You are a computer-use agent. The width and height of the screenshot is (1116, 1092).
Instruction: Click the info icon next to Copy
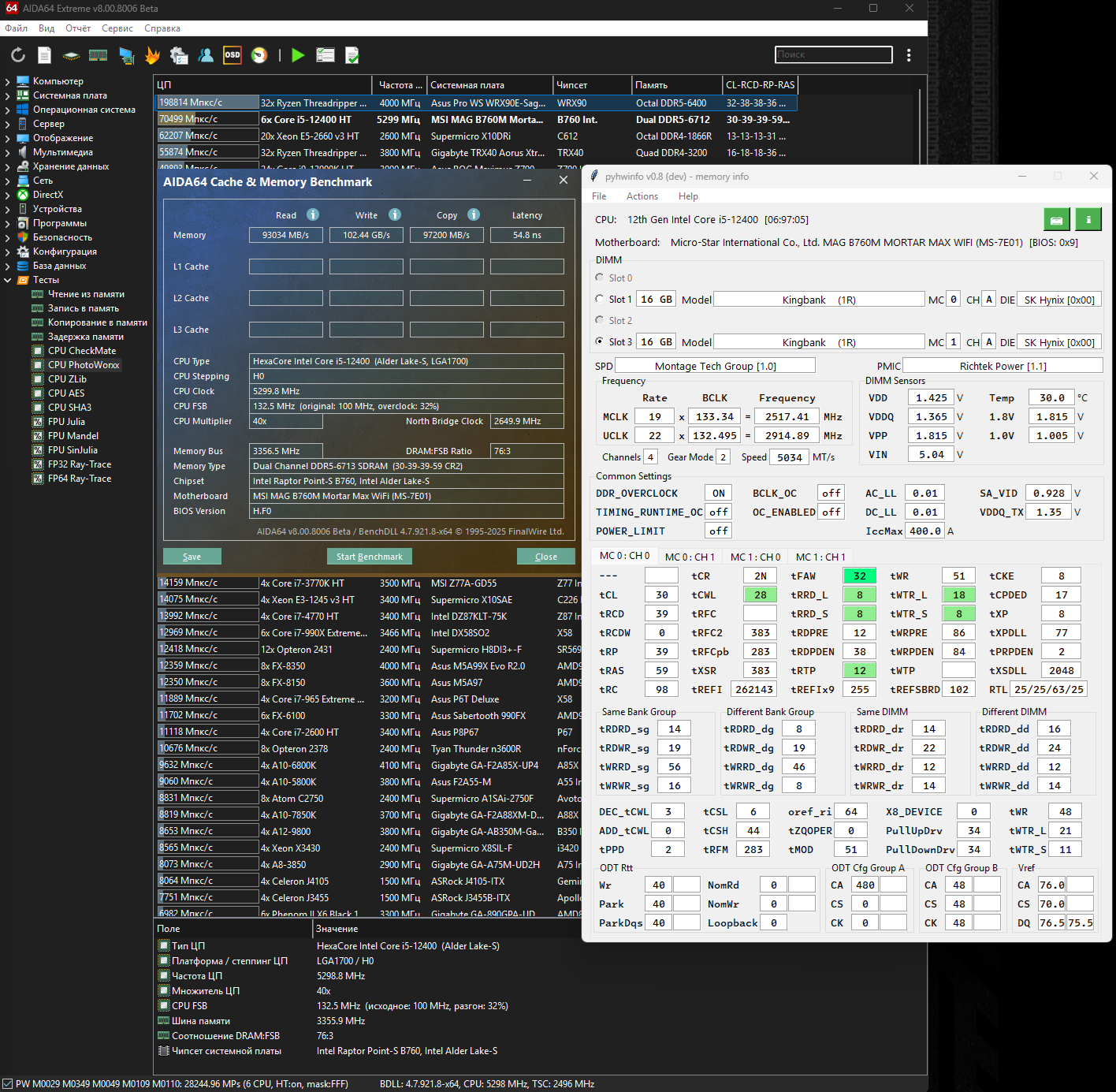(x=474, y=214)
